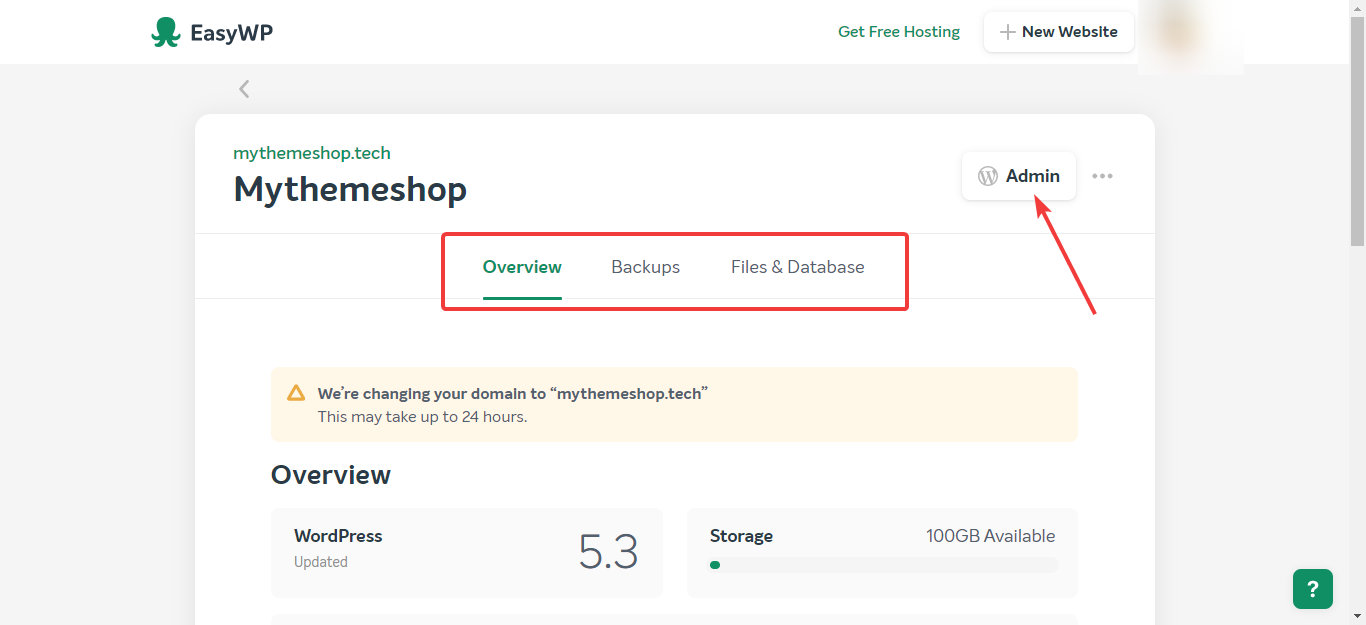The image size is (1366, 625).
Task: Open the question mark help widget
Action: coord(1313,589)
